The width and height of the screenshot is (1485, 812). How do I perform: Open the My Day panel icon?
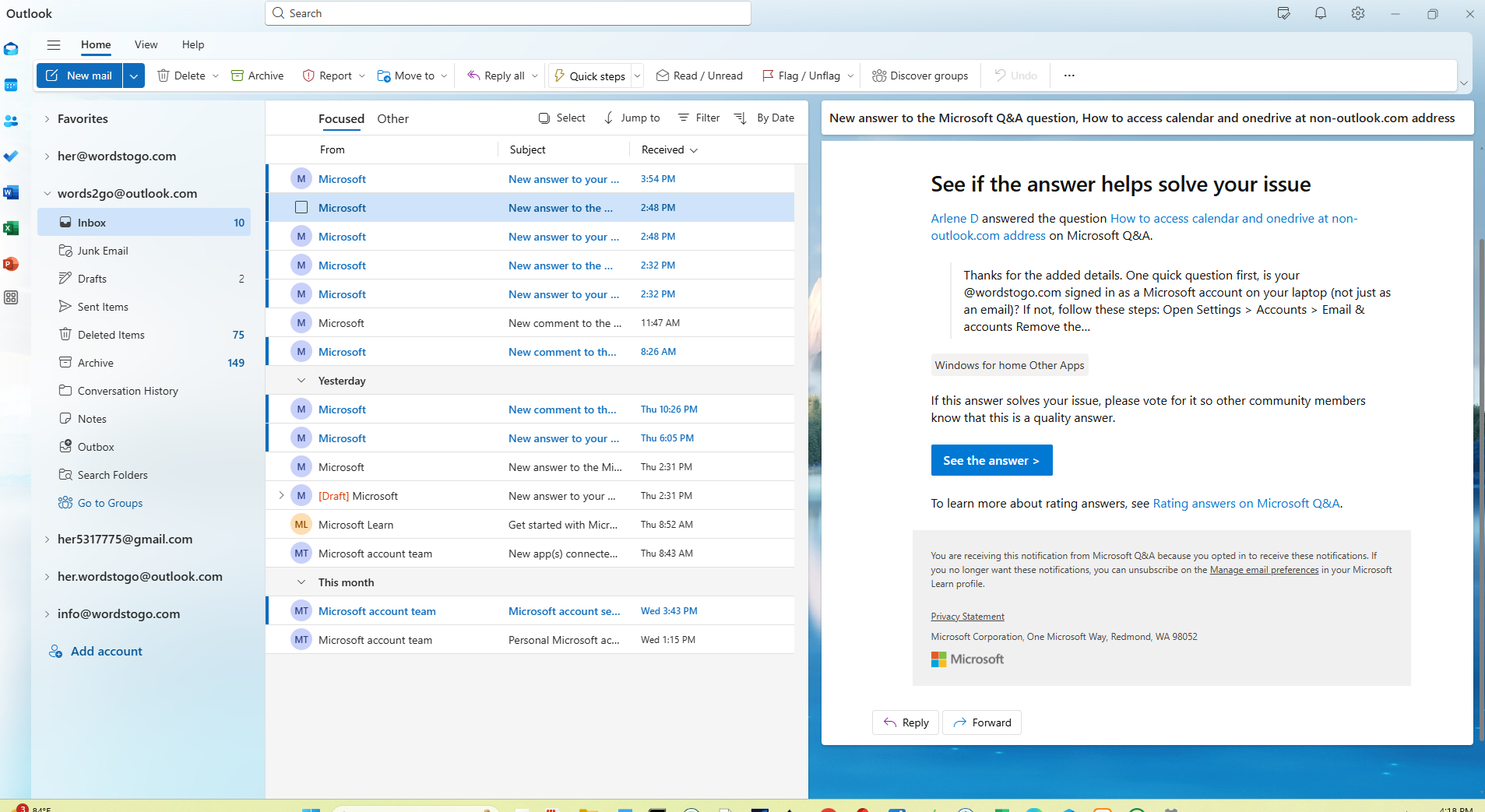[x=1283, y=13]
